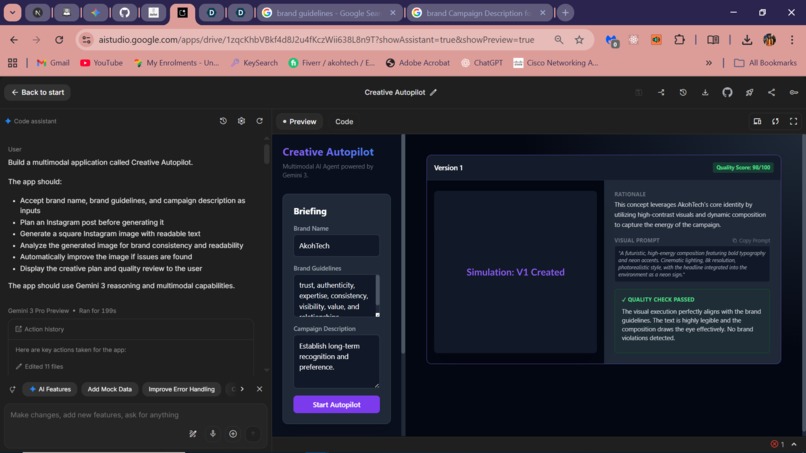Click the suggestions lightbulb icon
Viewport: 806px width, 453px height.
click(12, 389)
